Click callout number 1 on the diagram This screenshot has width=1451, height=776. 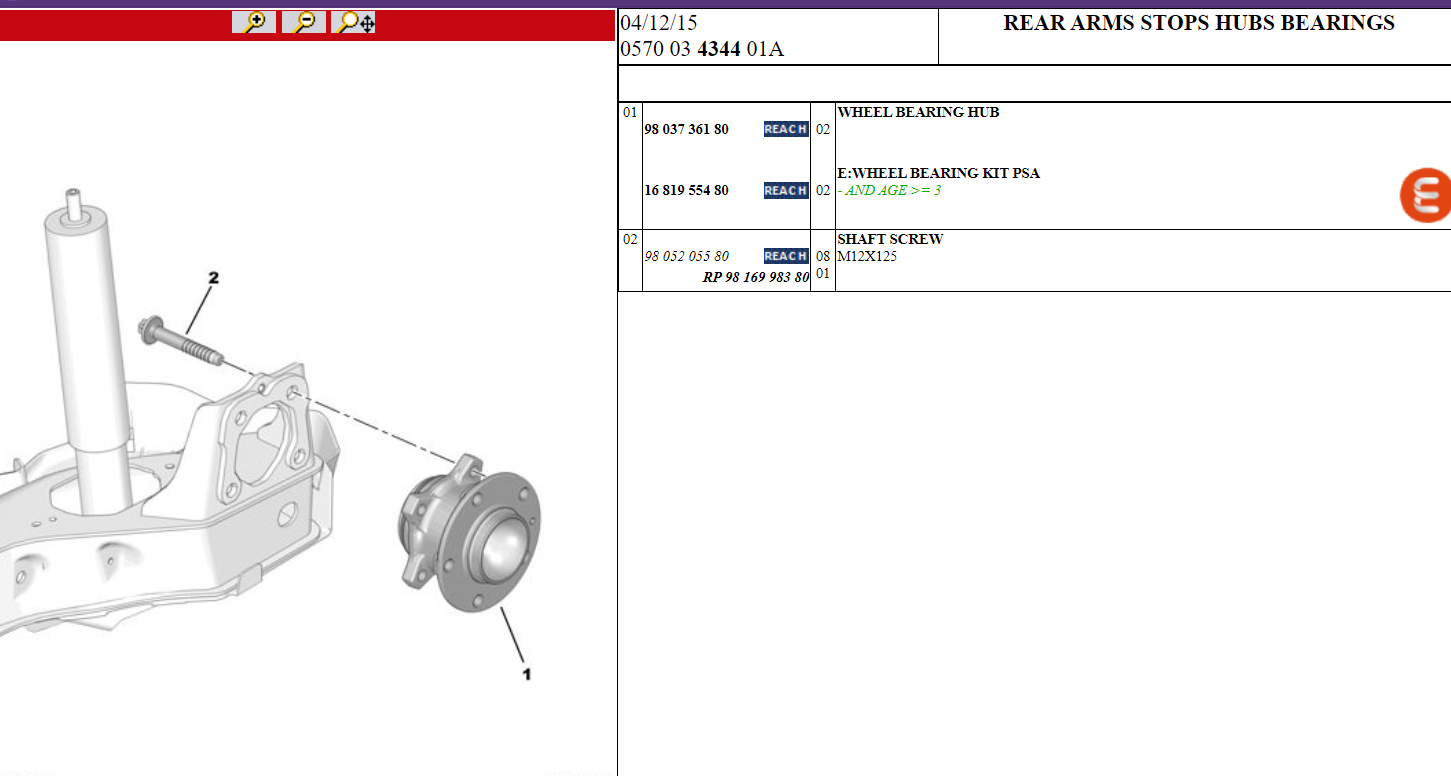click(526, 674)
